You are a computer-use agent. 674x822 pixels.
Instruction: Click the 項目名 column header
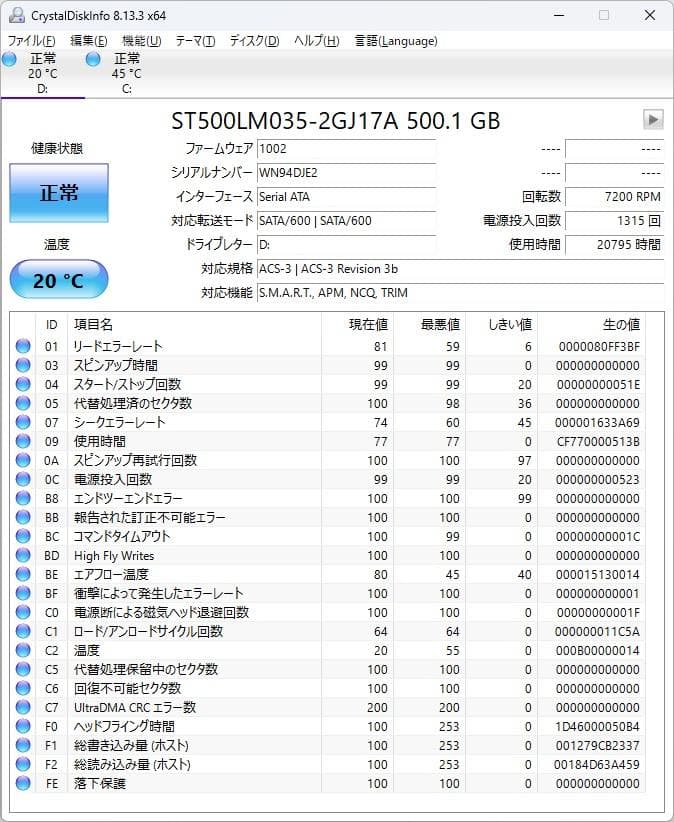(x=194, y=325)
